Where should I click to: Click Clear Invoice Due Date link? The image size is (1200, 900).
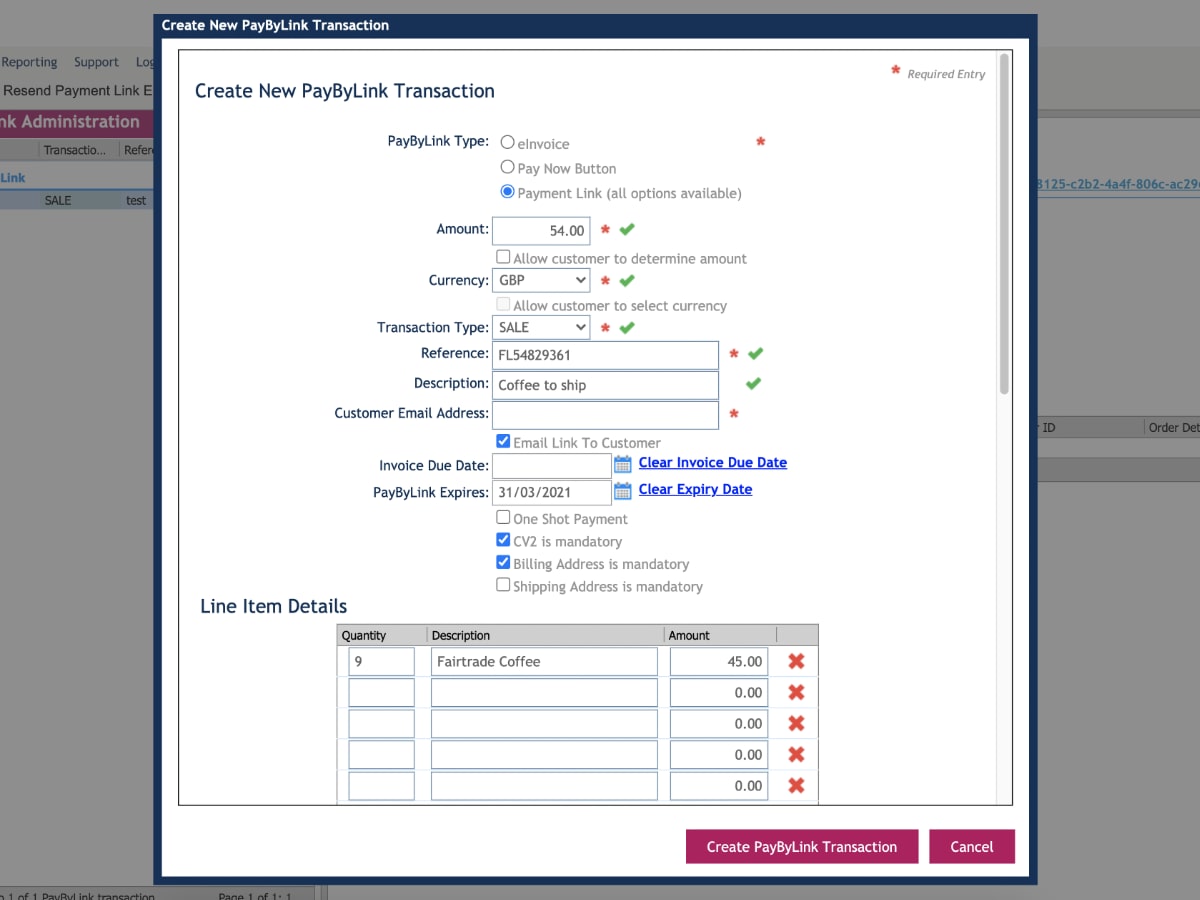713,462
